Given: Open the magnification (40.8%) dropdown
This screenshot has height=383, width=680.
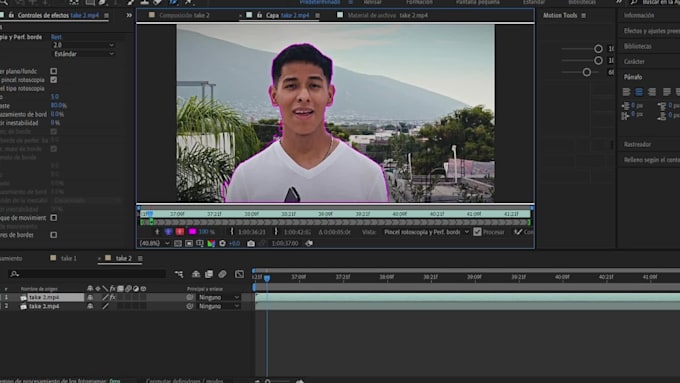Looking at the screenshot, I should click(x=154, y=243).
